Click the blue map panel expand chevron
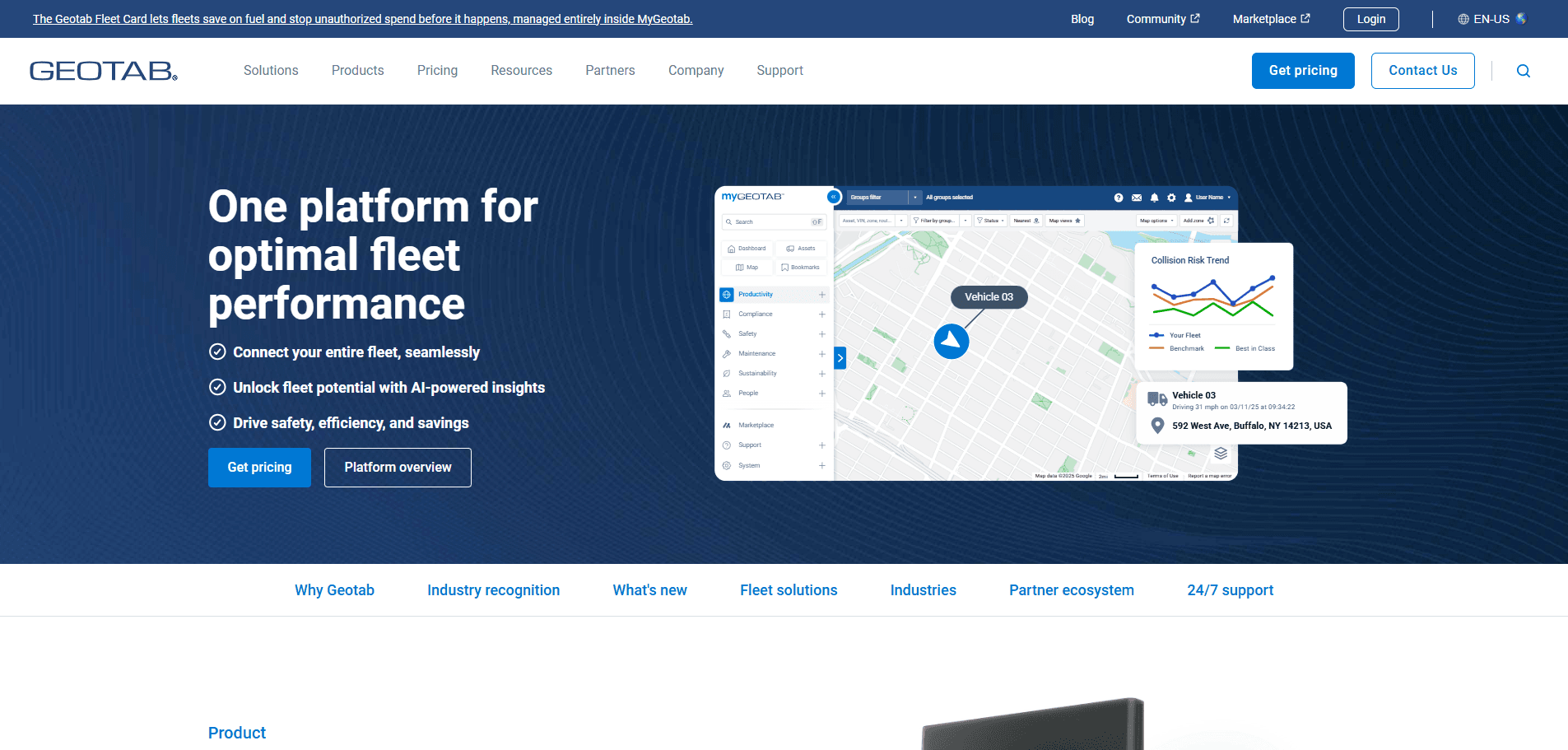This screenshot has width=1568, height=750. pyautogui.click(x=840, y=358)
